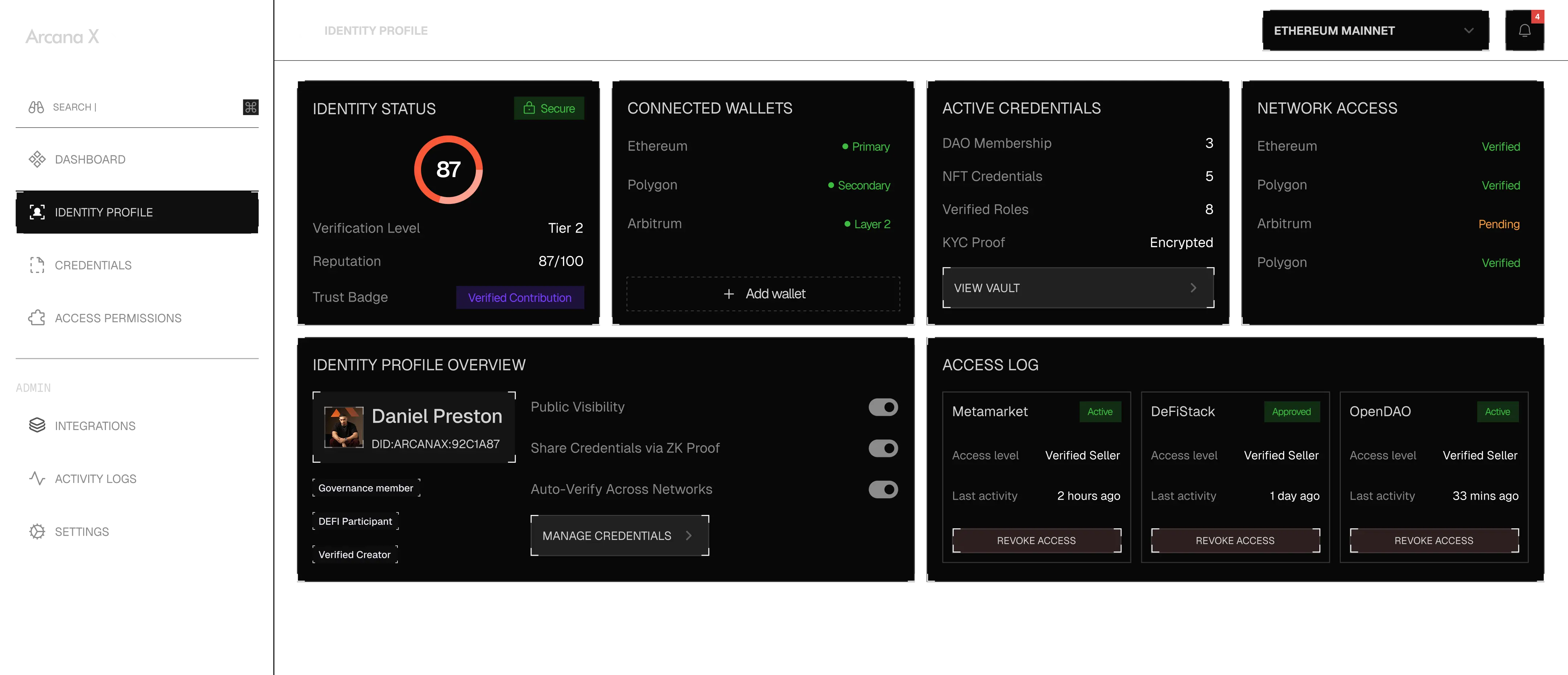The width and height of the screenshot is (1568, 675).
Task: Toggle Public Visibility off
Action: point(884,406)
